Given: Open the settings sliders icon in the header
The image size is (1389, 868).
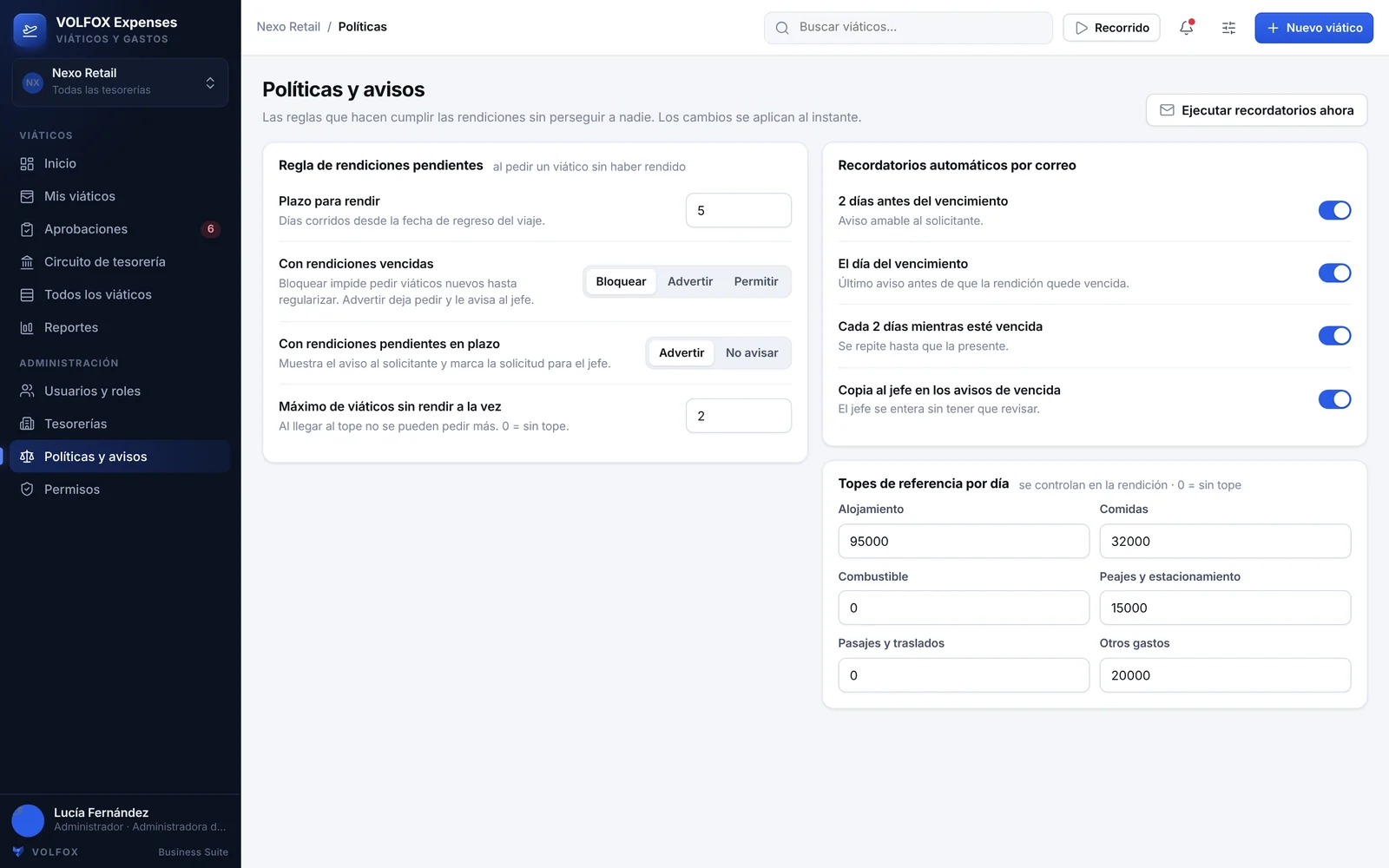Looking at the screenshot, I should tap(1228, 28).
